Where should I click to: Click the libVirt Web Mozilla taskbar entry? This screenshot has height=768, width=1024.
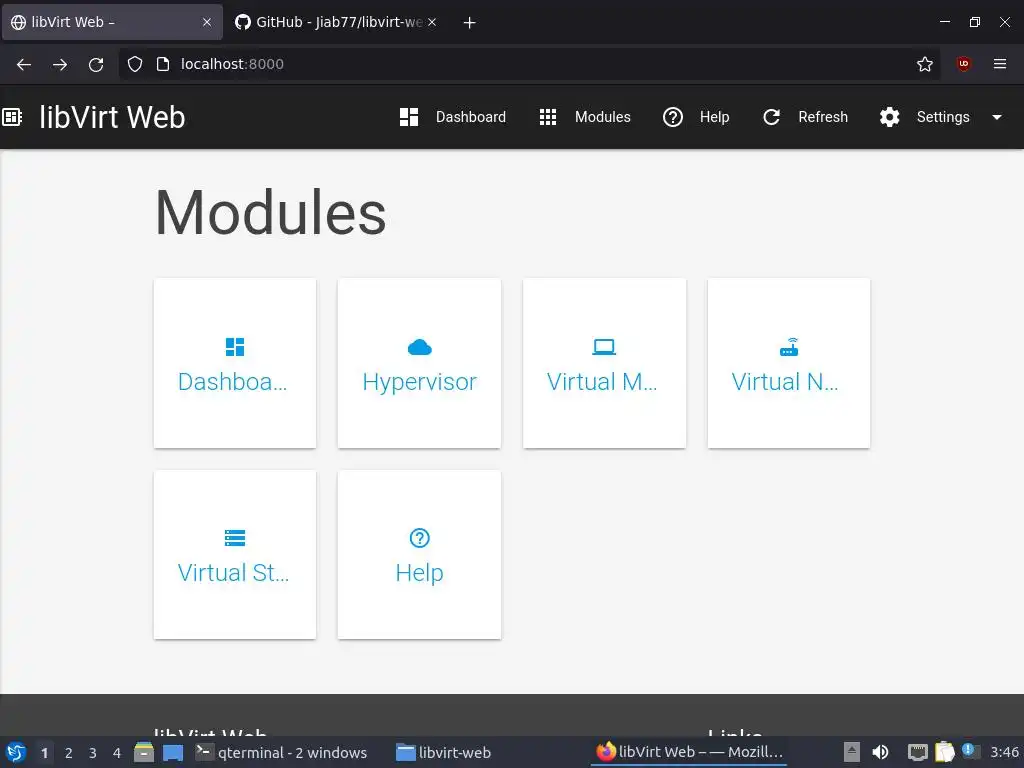pos(690,752)
